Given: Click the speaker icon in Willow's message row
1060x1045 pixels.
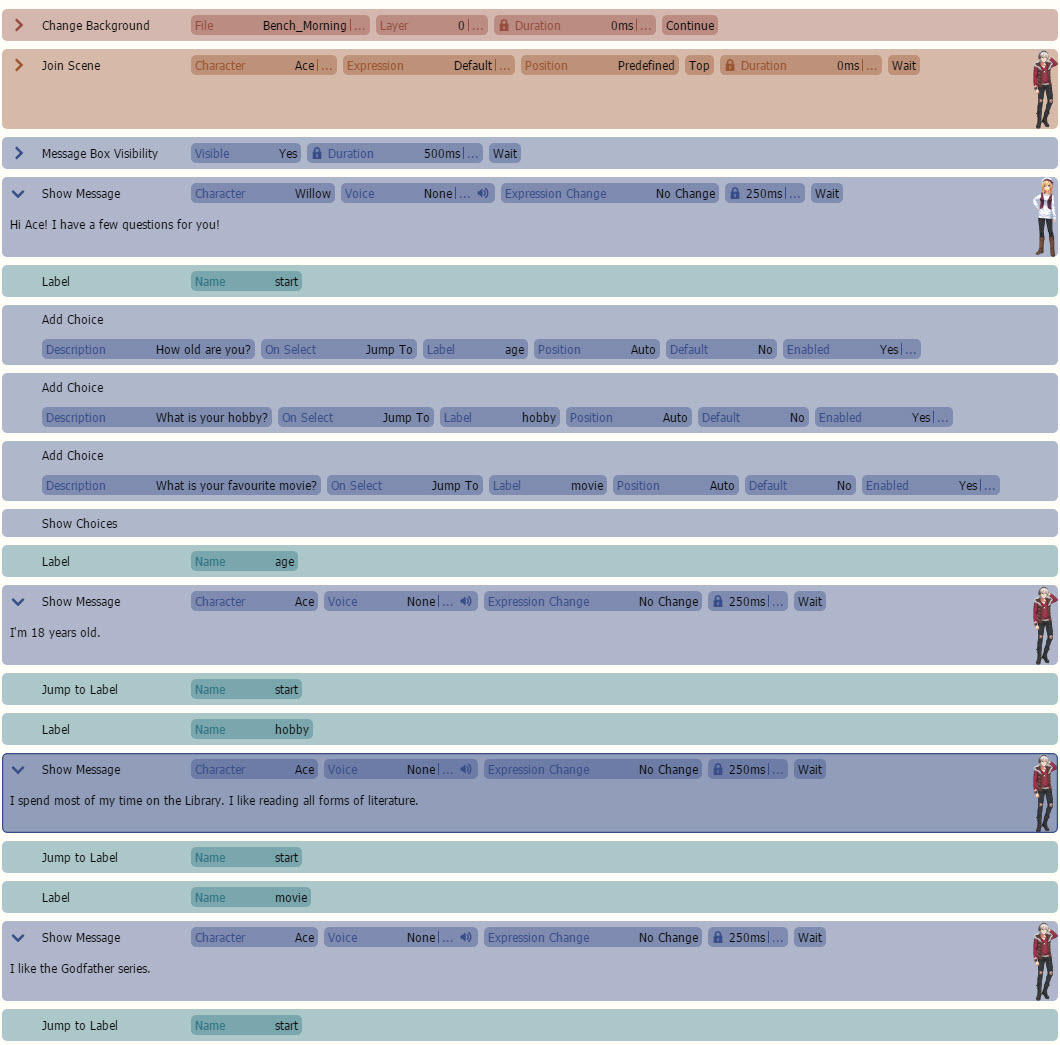Looking at the screenshot, I should pyautogui.click(x=483, y=194).
